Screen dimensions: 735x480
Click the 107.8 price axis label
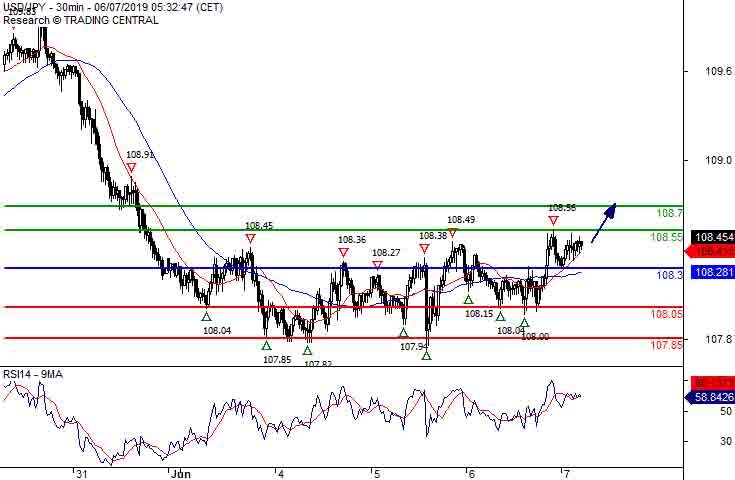coord(719,339)
